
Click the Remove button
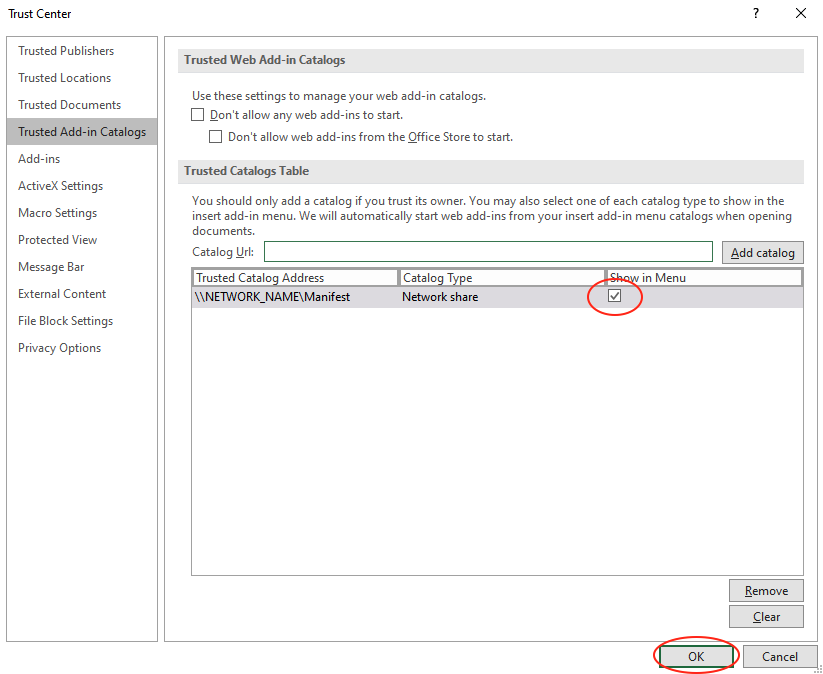(766, 590)
